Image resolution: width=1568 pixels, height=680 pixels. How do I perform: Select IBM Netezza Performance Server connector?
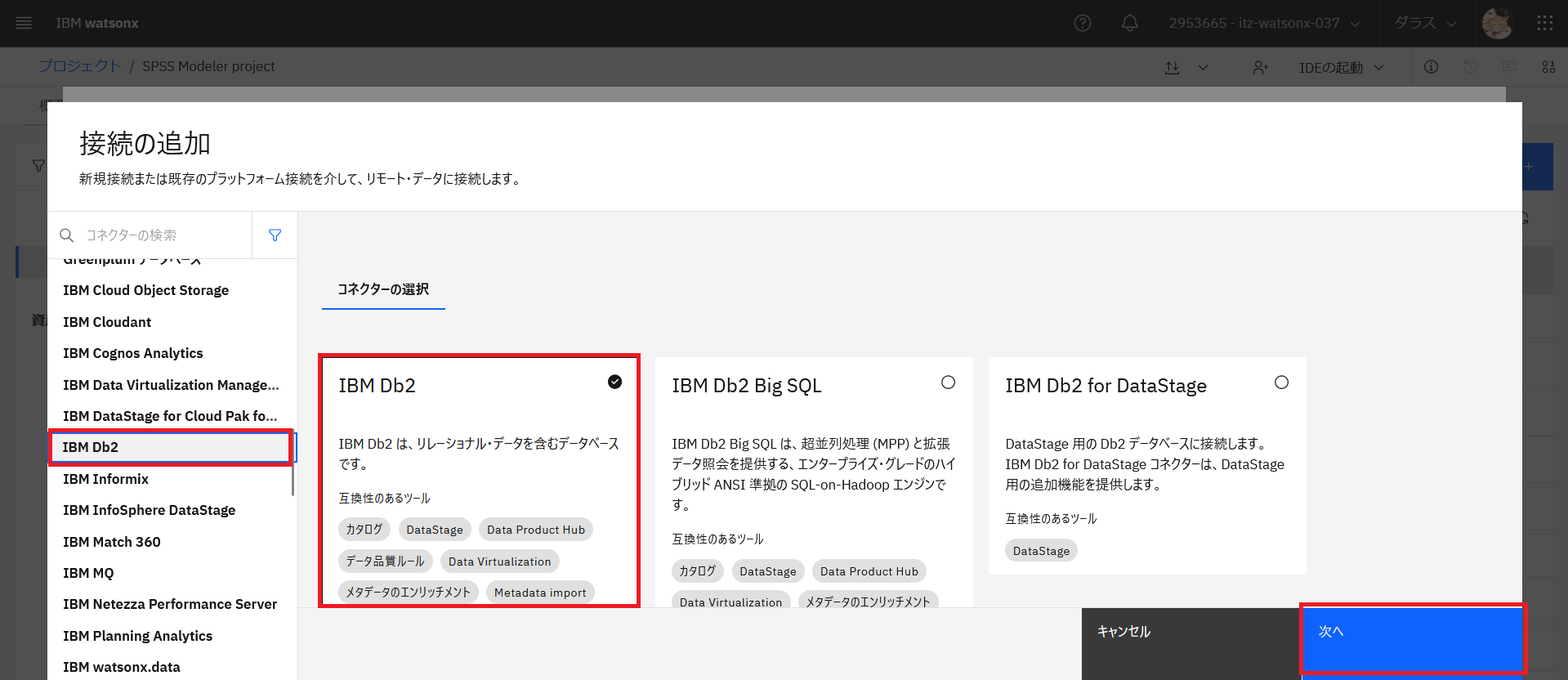coord(172,604)
